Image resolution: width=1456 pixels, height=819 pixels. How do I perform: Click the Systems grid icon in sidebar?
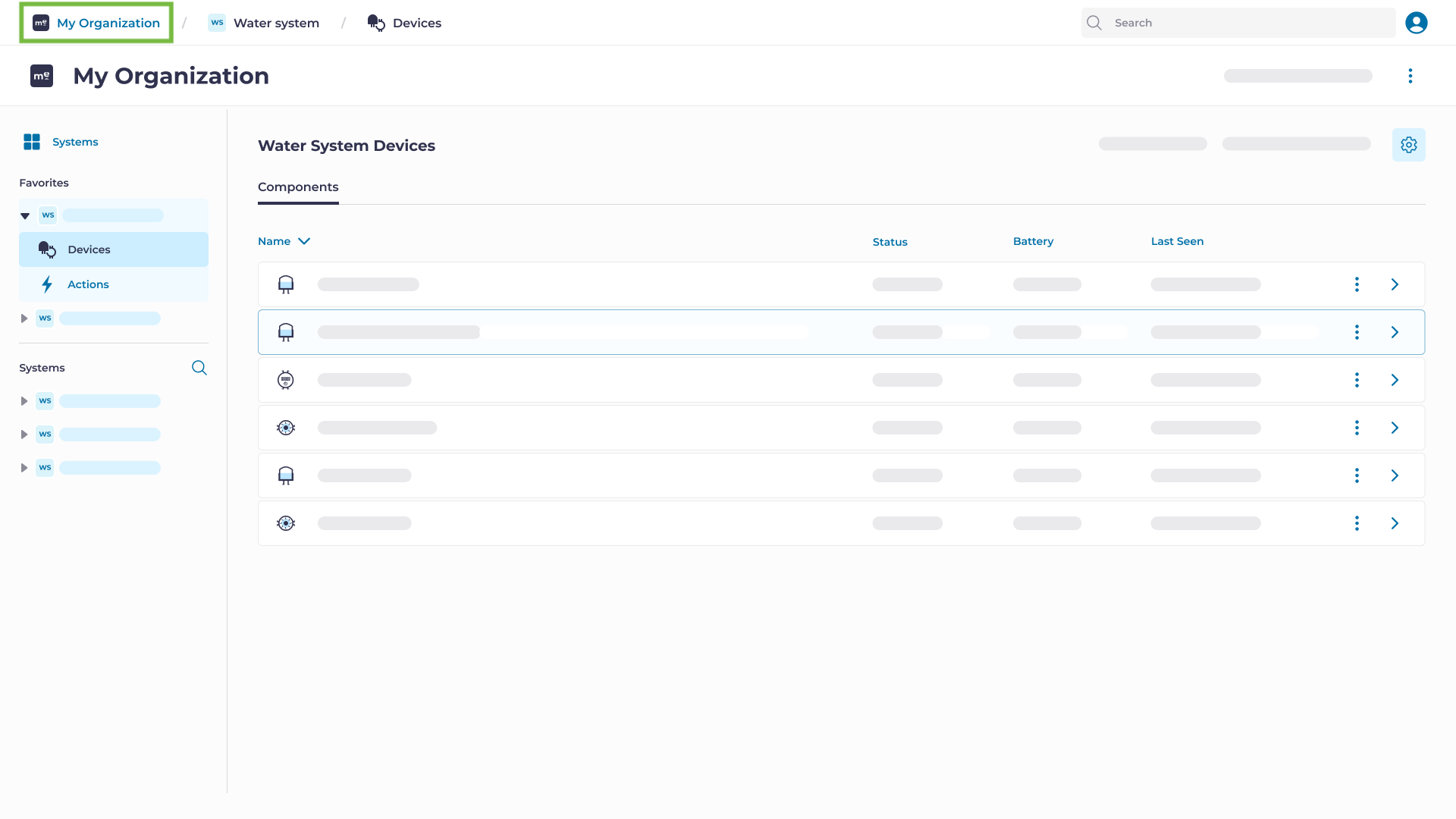[32, 142]
